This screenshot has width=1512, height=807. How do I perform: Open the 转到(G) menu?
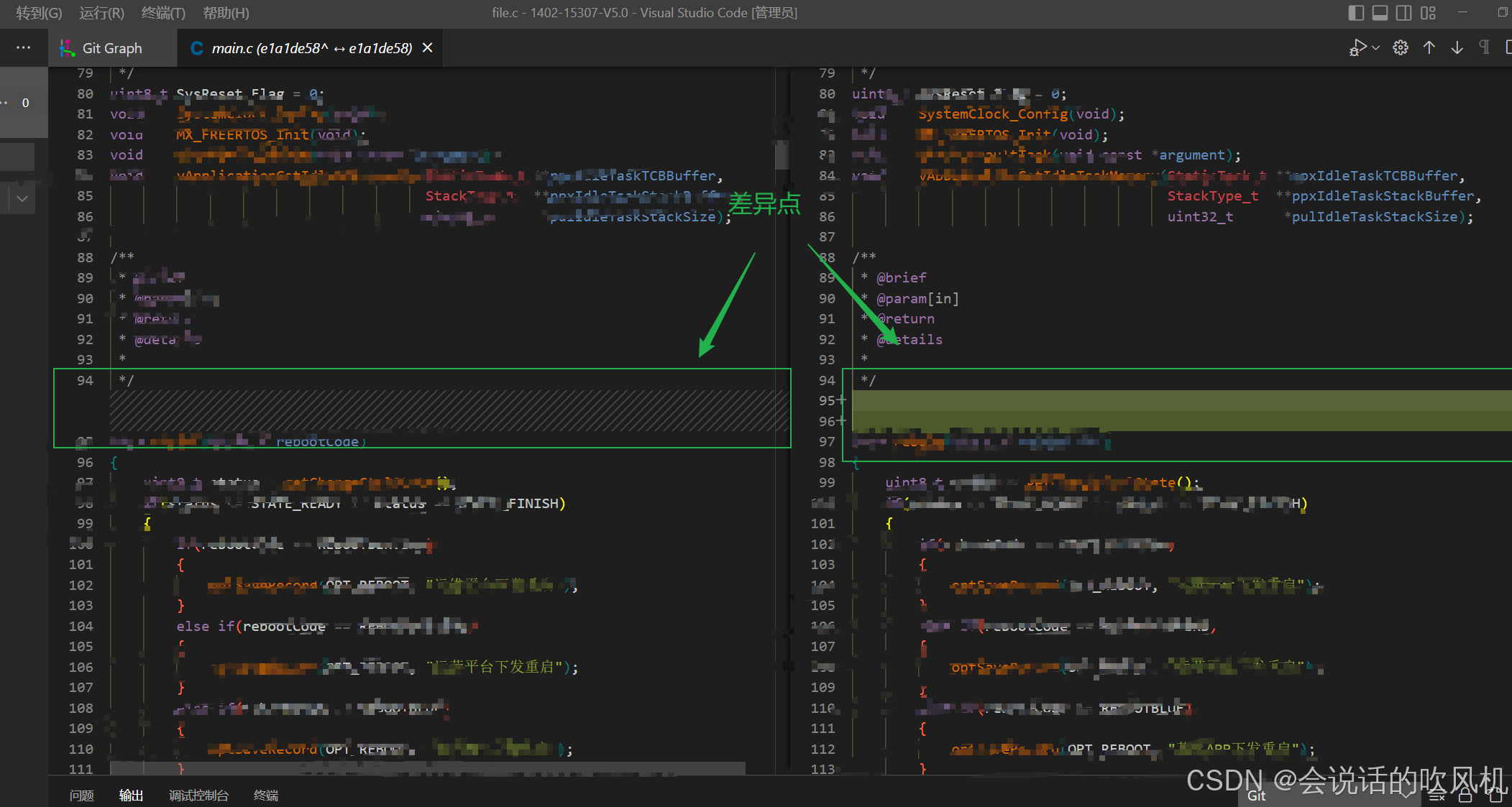[39, 13]
